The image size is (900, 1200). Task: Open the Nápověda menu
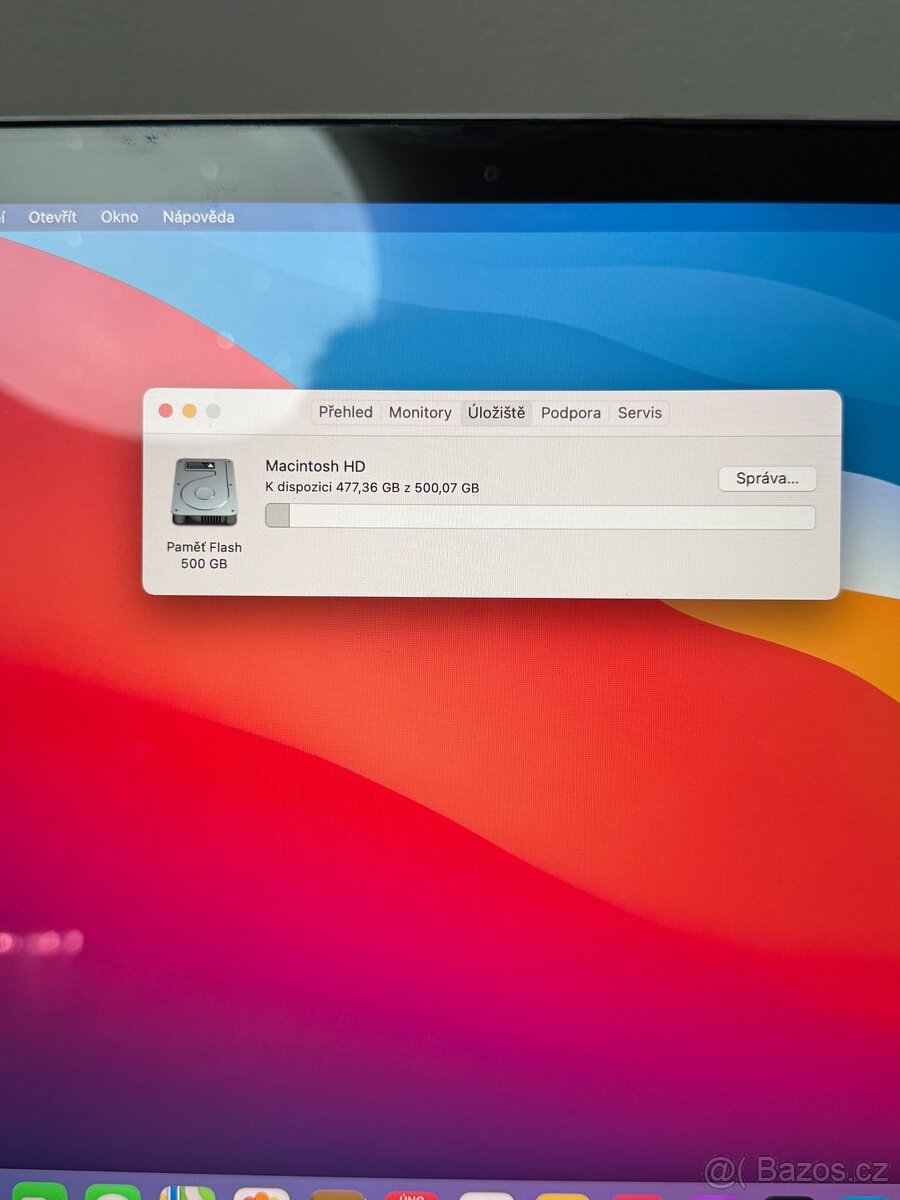click(x=199, y=216)
